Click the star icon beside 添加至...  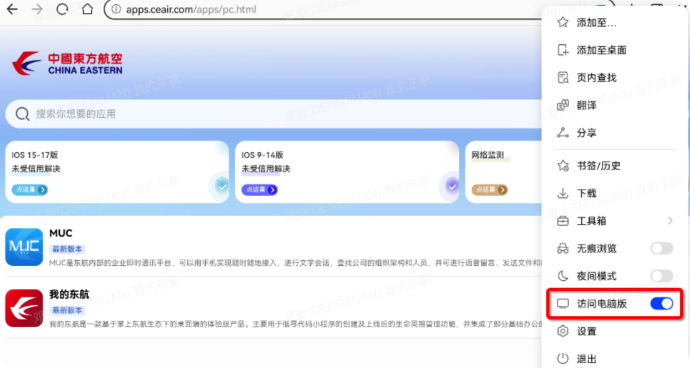click(x=563, y=22)
